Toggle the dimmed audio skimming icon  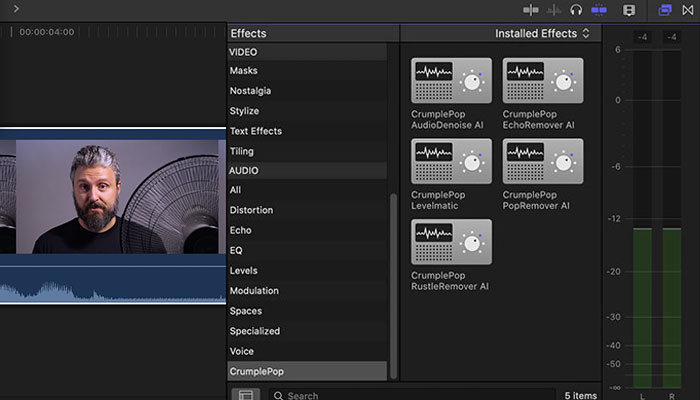pyautogui.click(x=554, y=10)
